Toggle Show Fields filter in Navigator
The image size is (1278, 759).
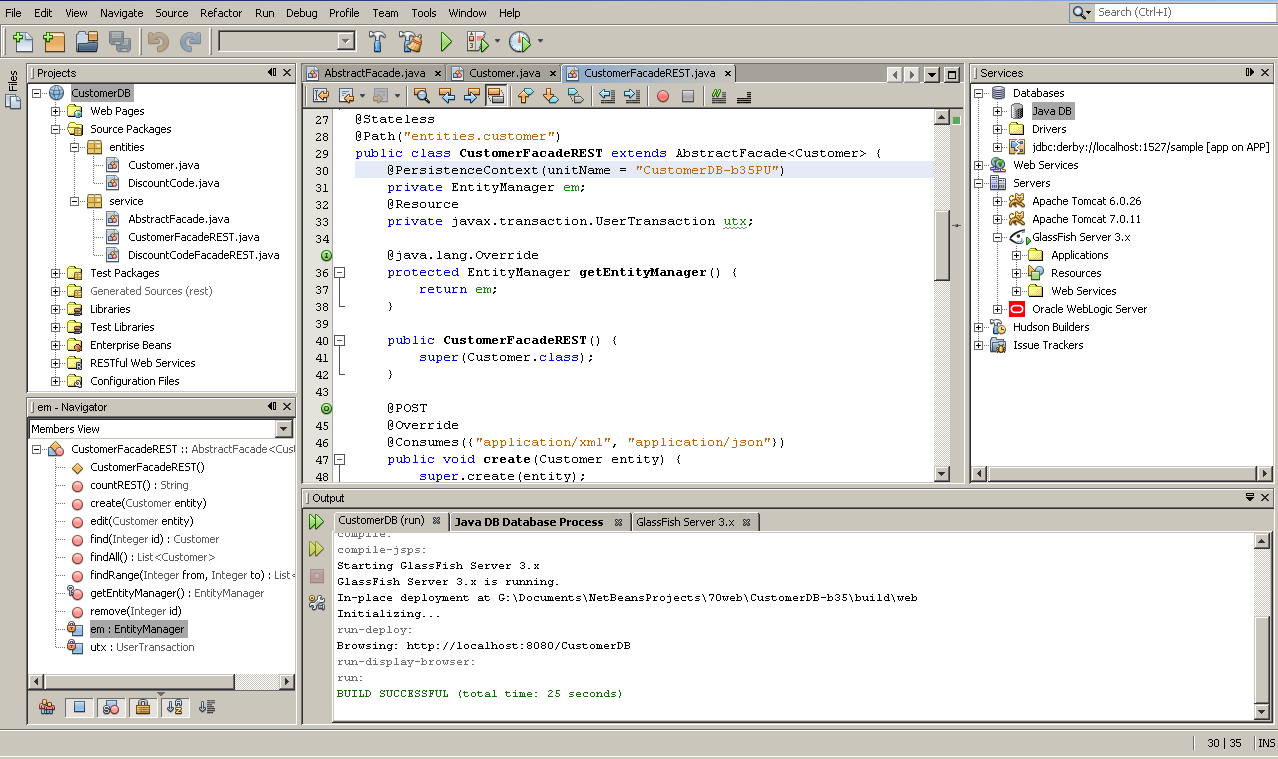coord(80,707)
